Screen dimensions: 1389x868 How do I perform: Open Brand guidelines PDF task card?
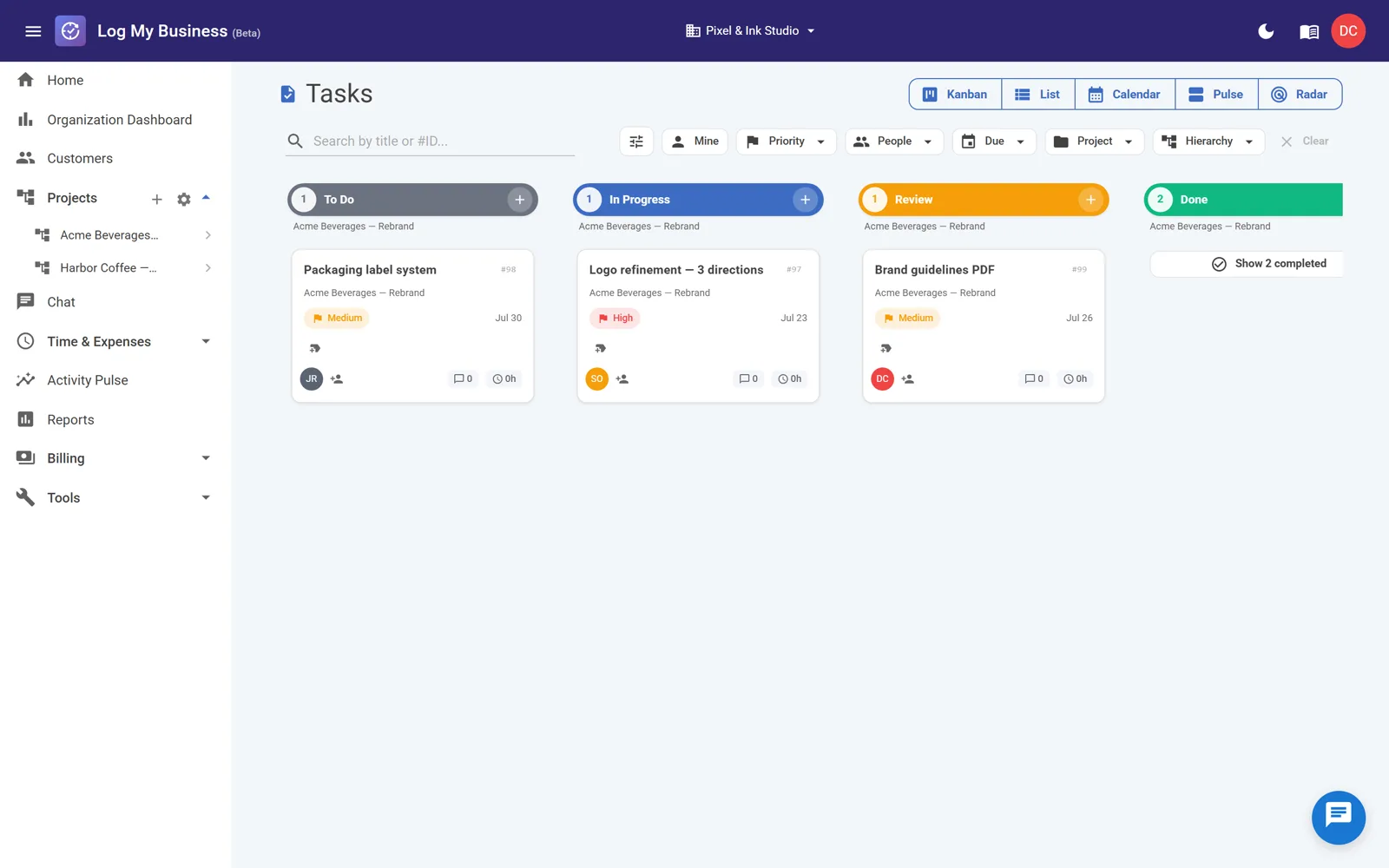click(984, 325)
